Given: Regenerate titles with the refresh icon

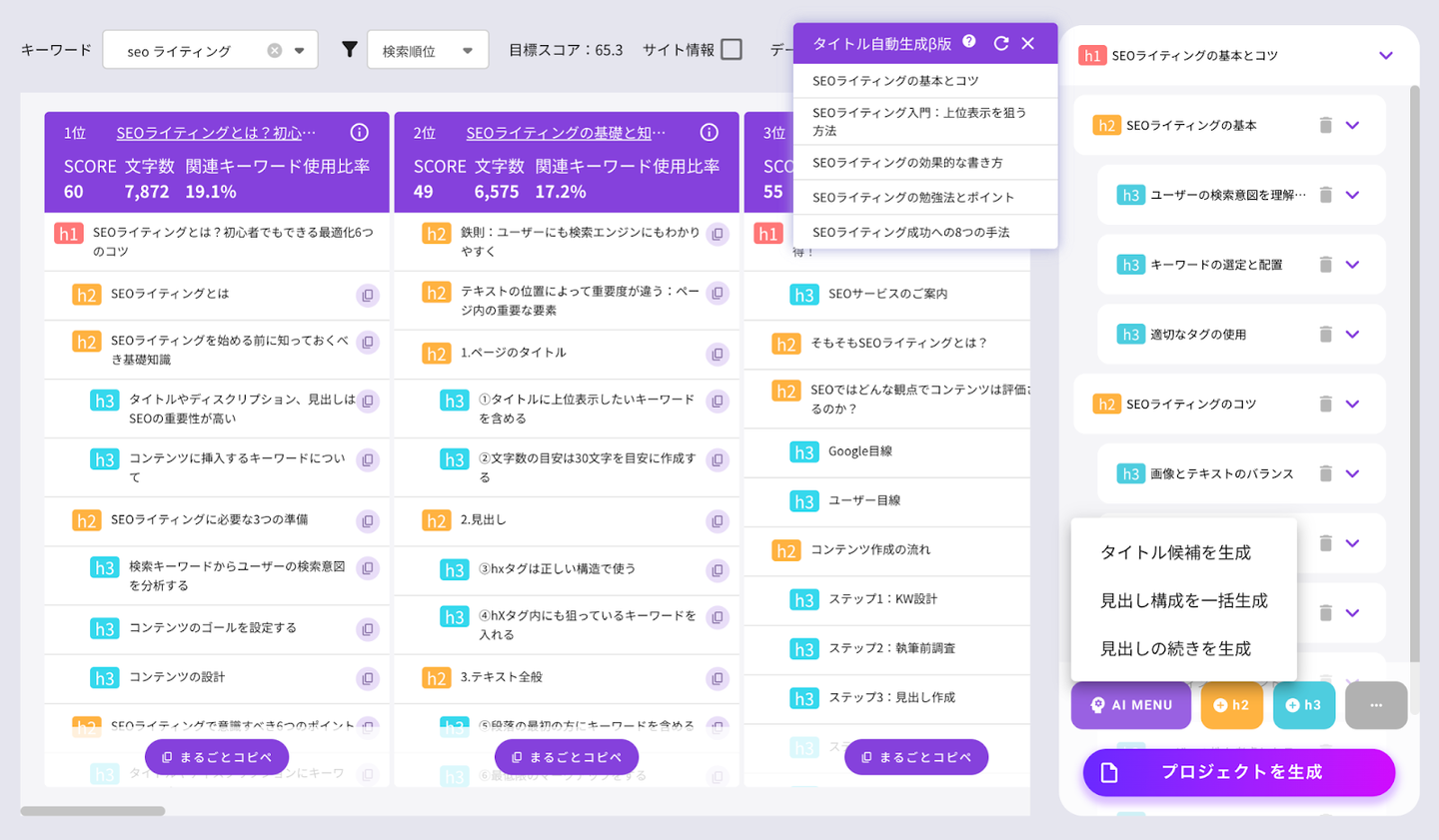Looking at the screenshot, I should [x=1001, y=43].
